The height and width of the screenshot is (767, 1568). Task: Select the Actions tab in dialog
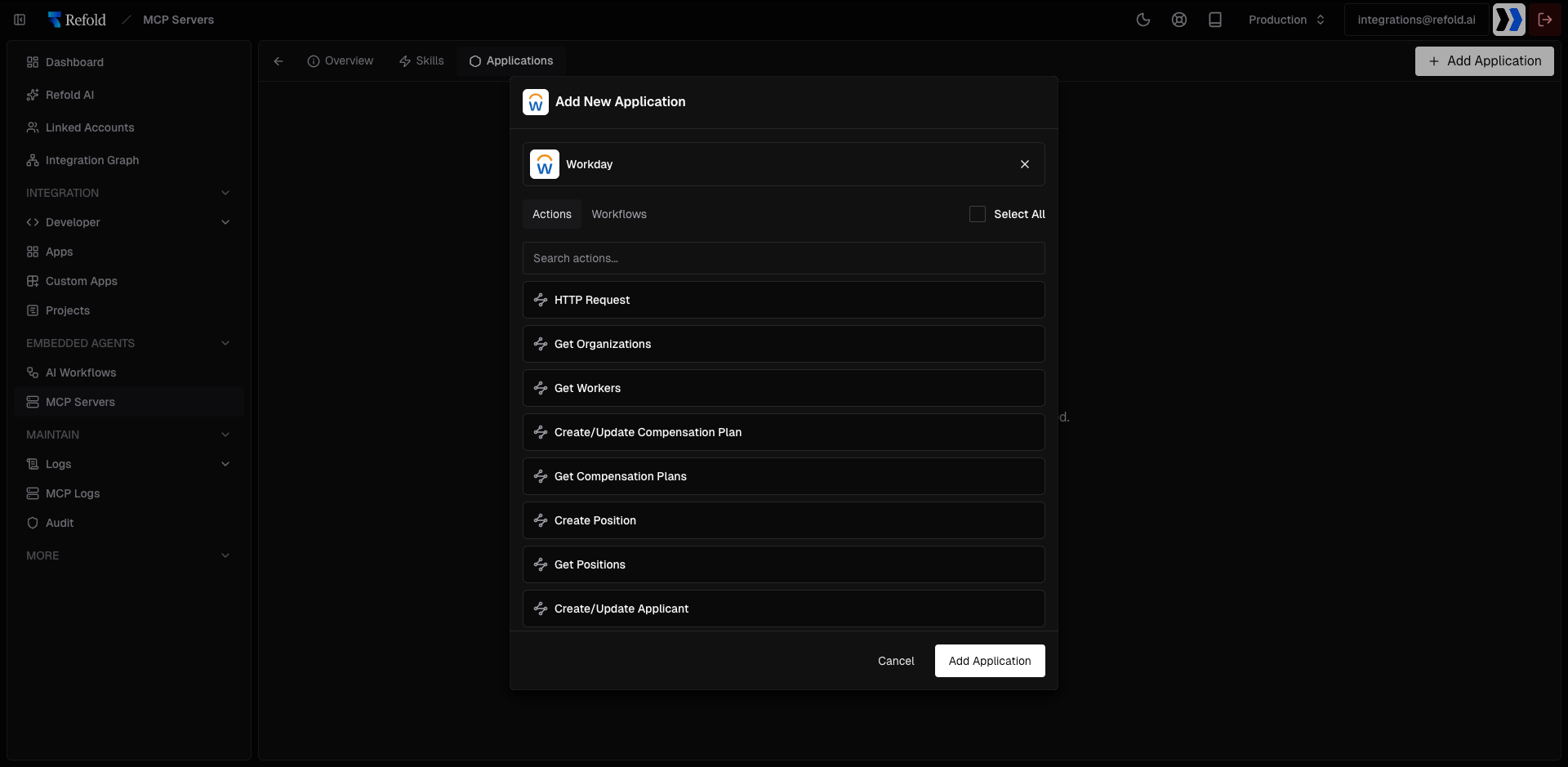click(x=552, y=214)
